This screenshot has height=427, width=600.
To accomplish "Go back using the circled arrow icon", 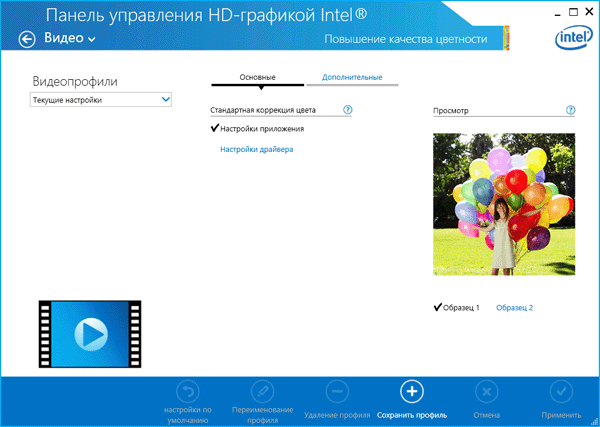I will click(x=27, y=39).
